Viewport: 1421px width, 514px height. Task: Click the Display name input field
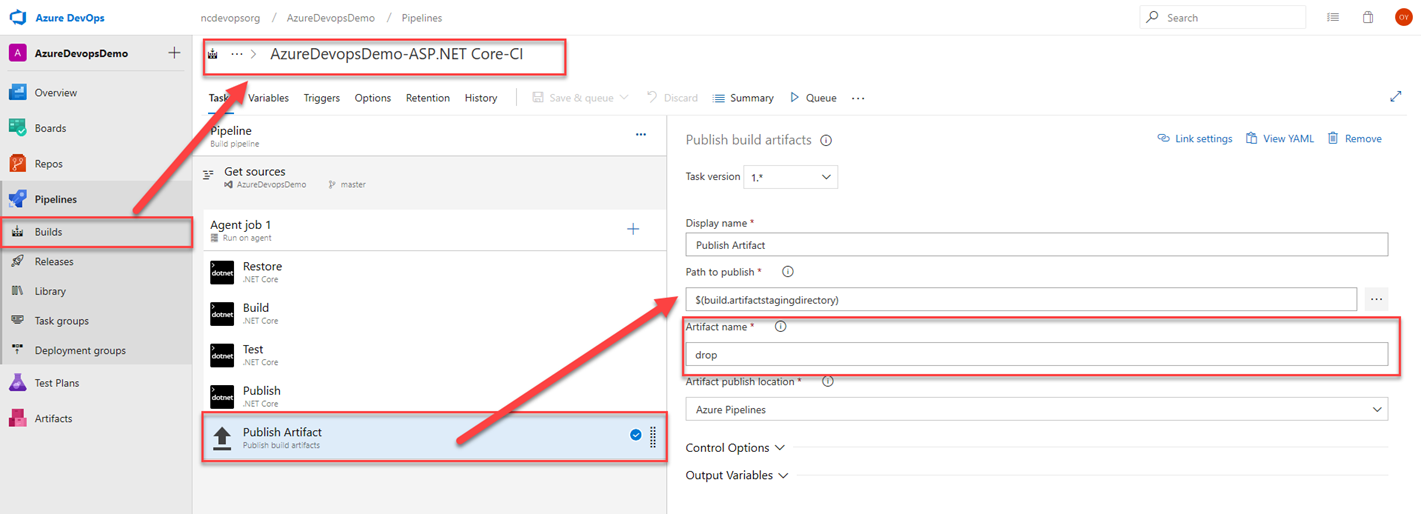click(1037, 245)
